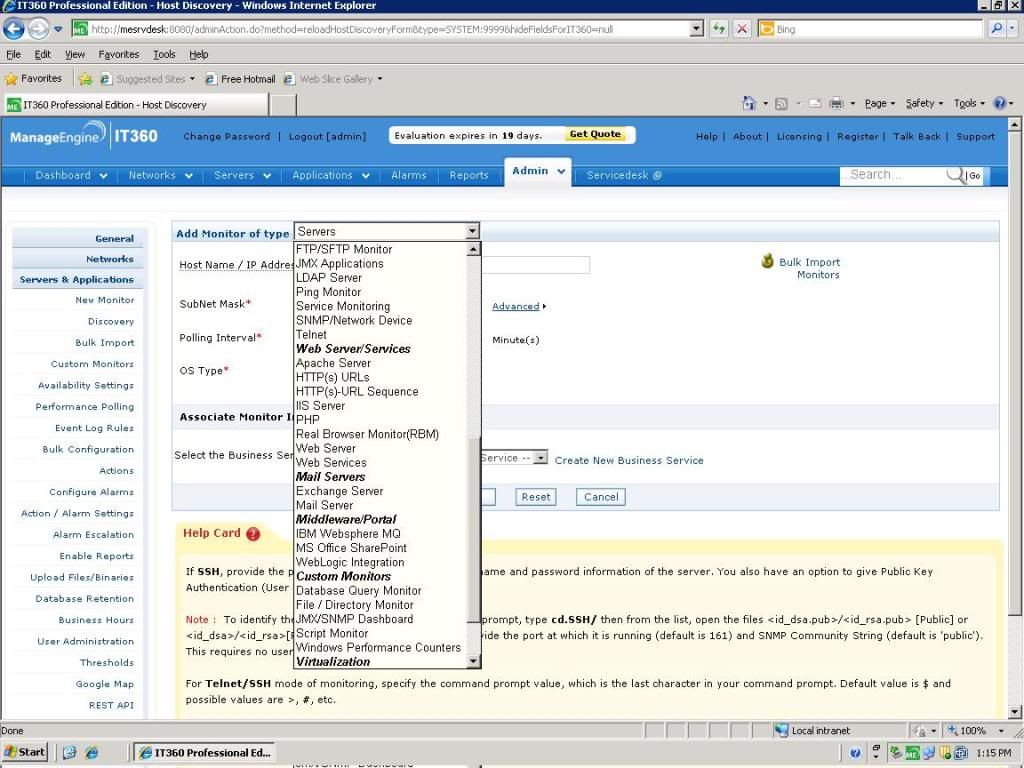Click the Print icon in command bar
The width and height of the screenshot is (1024, 768).
(836, 103)
